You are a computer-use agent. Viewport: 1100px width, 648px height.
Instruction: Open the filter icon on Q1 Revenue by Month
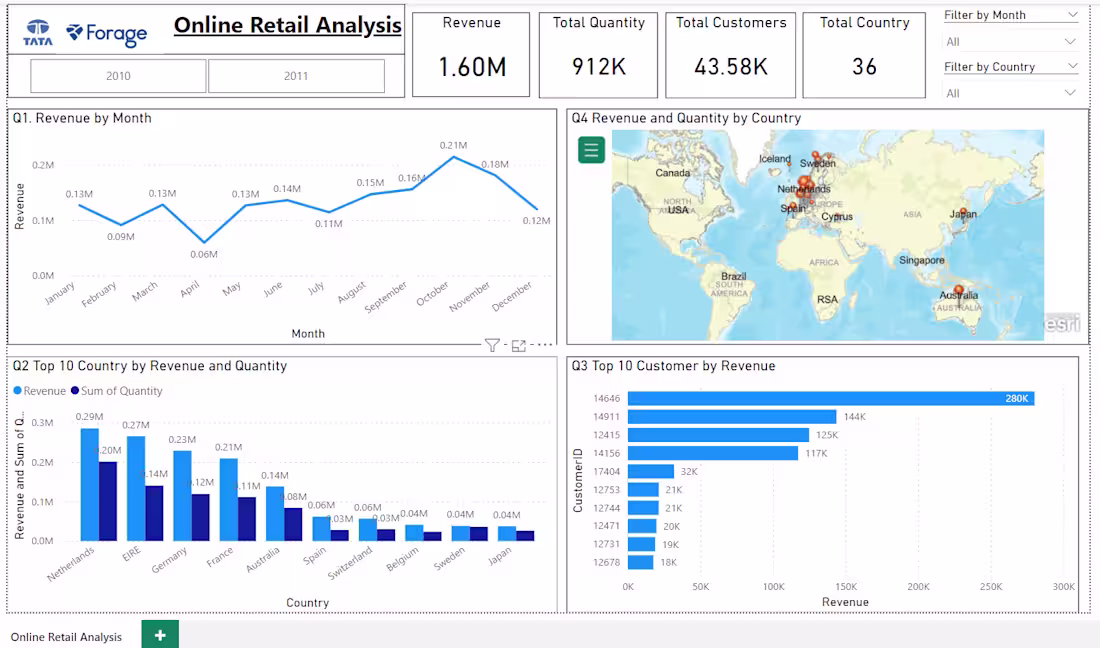tap(491, 343)
